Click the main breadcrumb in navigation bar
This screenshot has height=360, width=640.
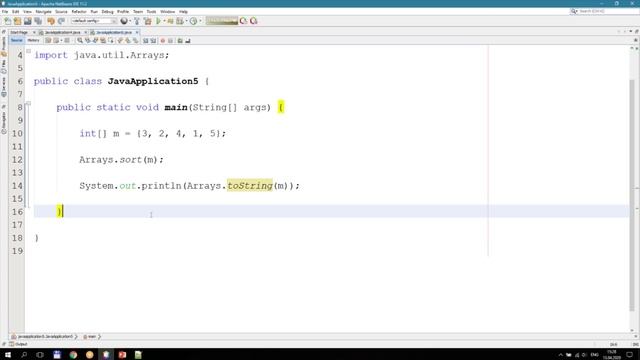(x=91, y=337)
